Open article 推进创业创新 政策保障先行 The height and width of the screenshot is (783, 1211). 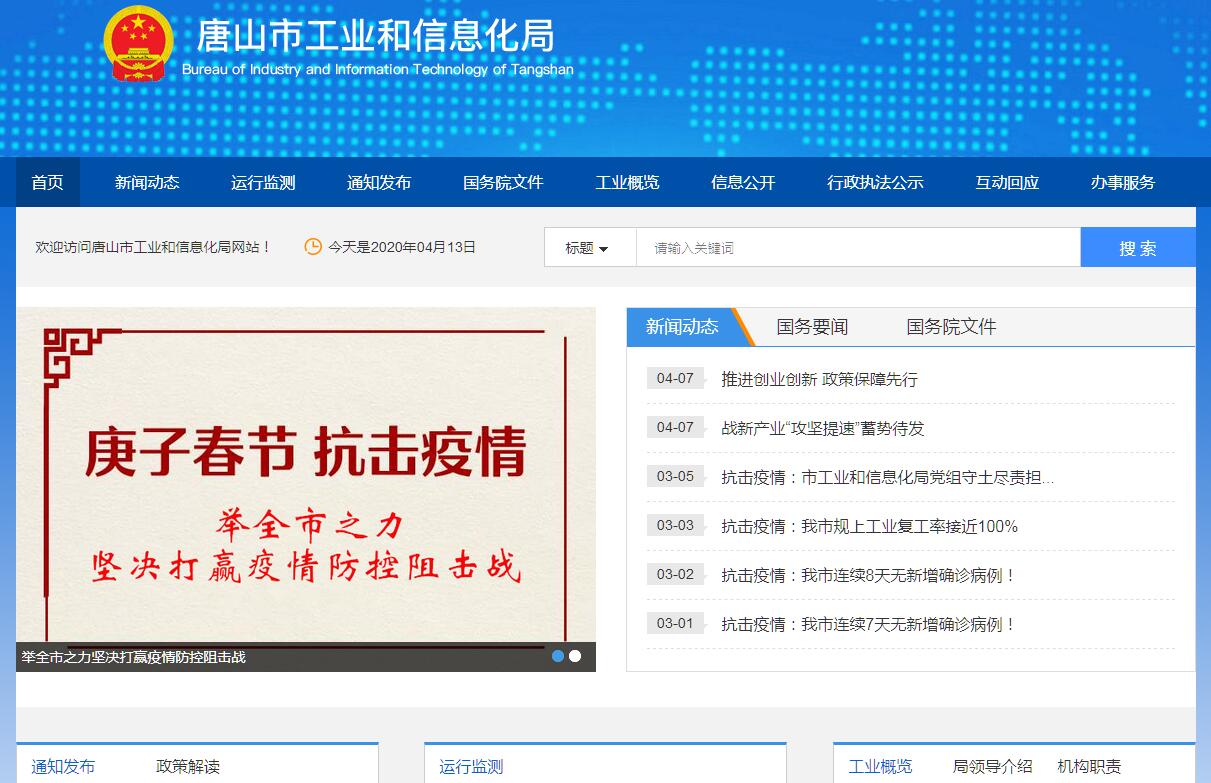[819, 379]
